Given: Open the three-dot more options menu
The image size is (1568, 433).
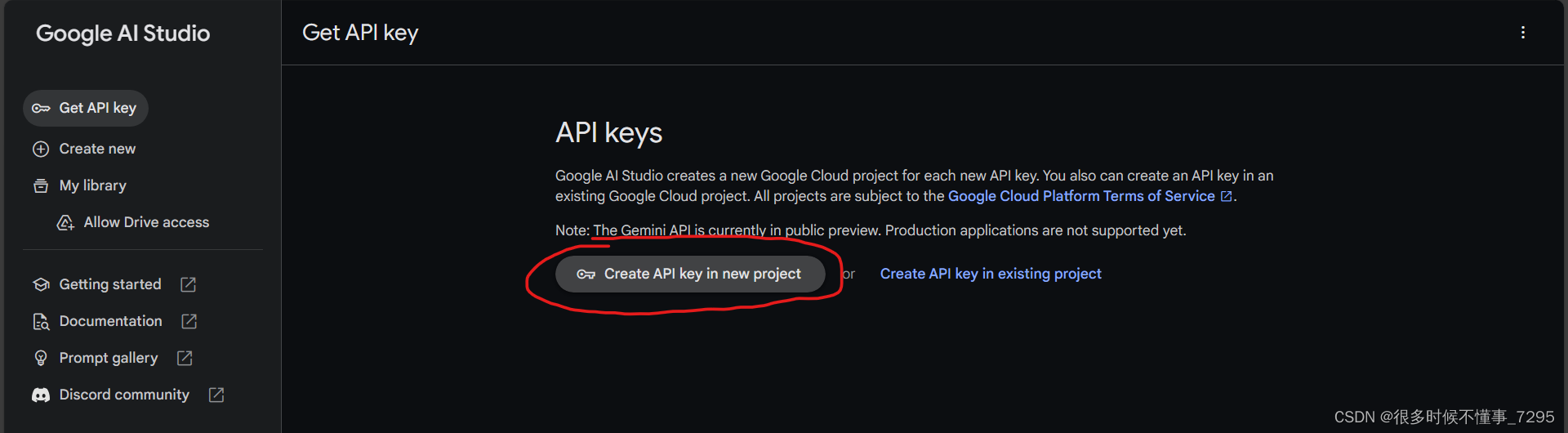Looking at the screenshot, I should tap(1523, 33).
